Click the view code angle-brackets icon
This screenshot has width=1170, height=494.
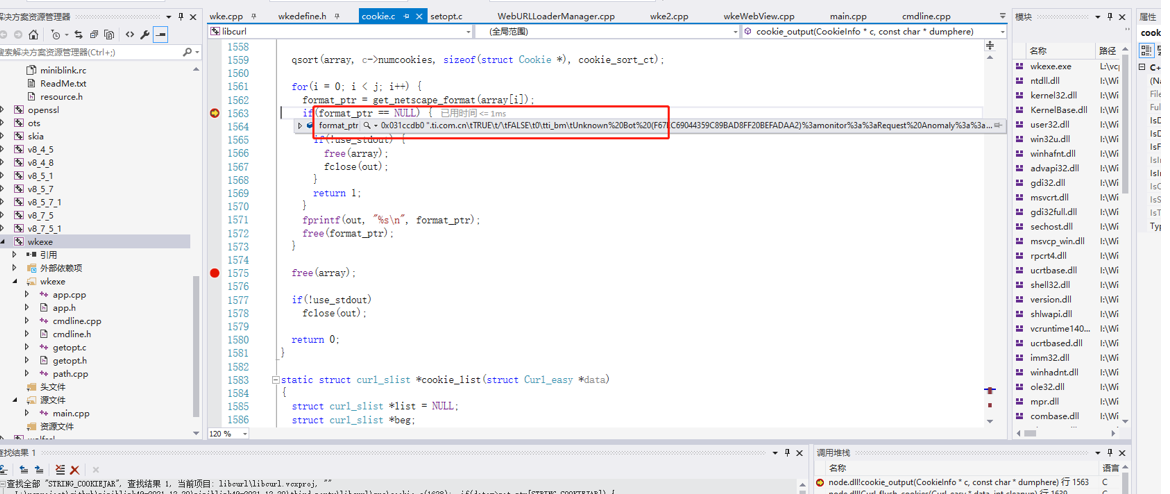pos(130,34)
